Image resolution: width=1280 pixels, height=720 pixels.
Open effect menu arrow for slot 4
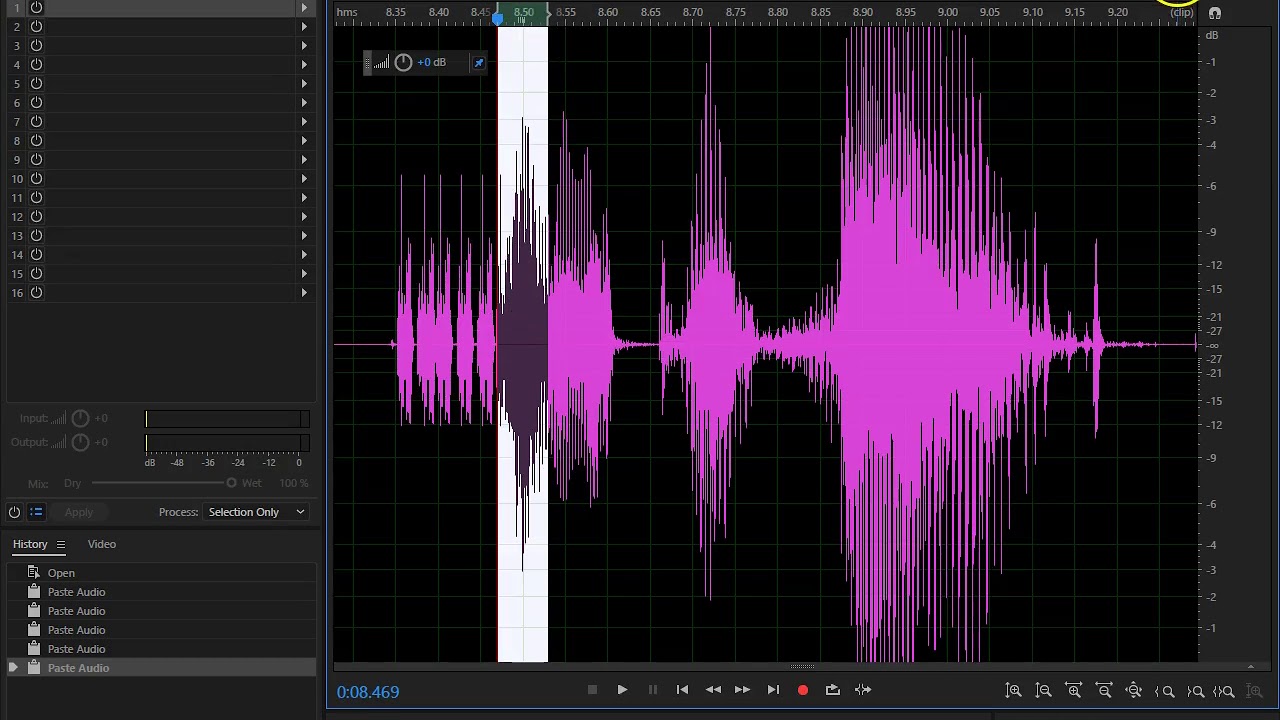[x=304, y=64]
